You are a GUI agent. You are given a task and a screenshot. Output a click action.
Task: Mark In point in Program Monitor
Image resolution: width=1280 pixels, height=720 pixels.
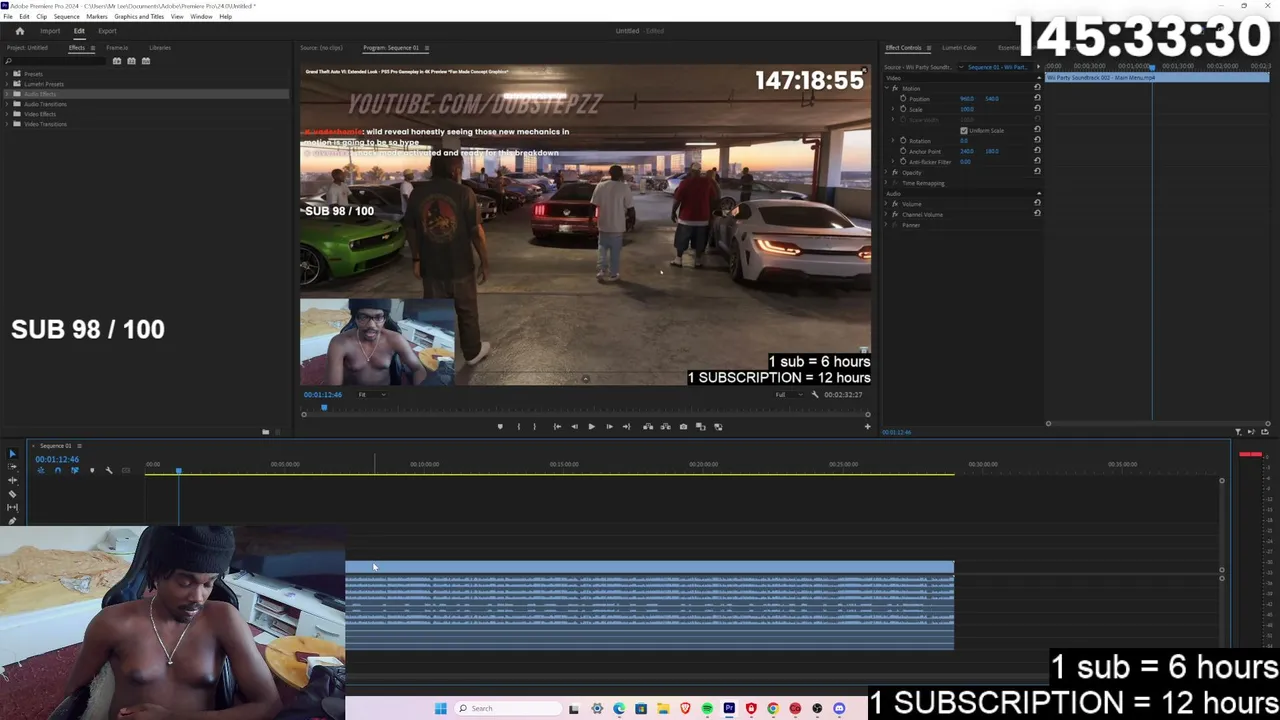[518, 427]
